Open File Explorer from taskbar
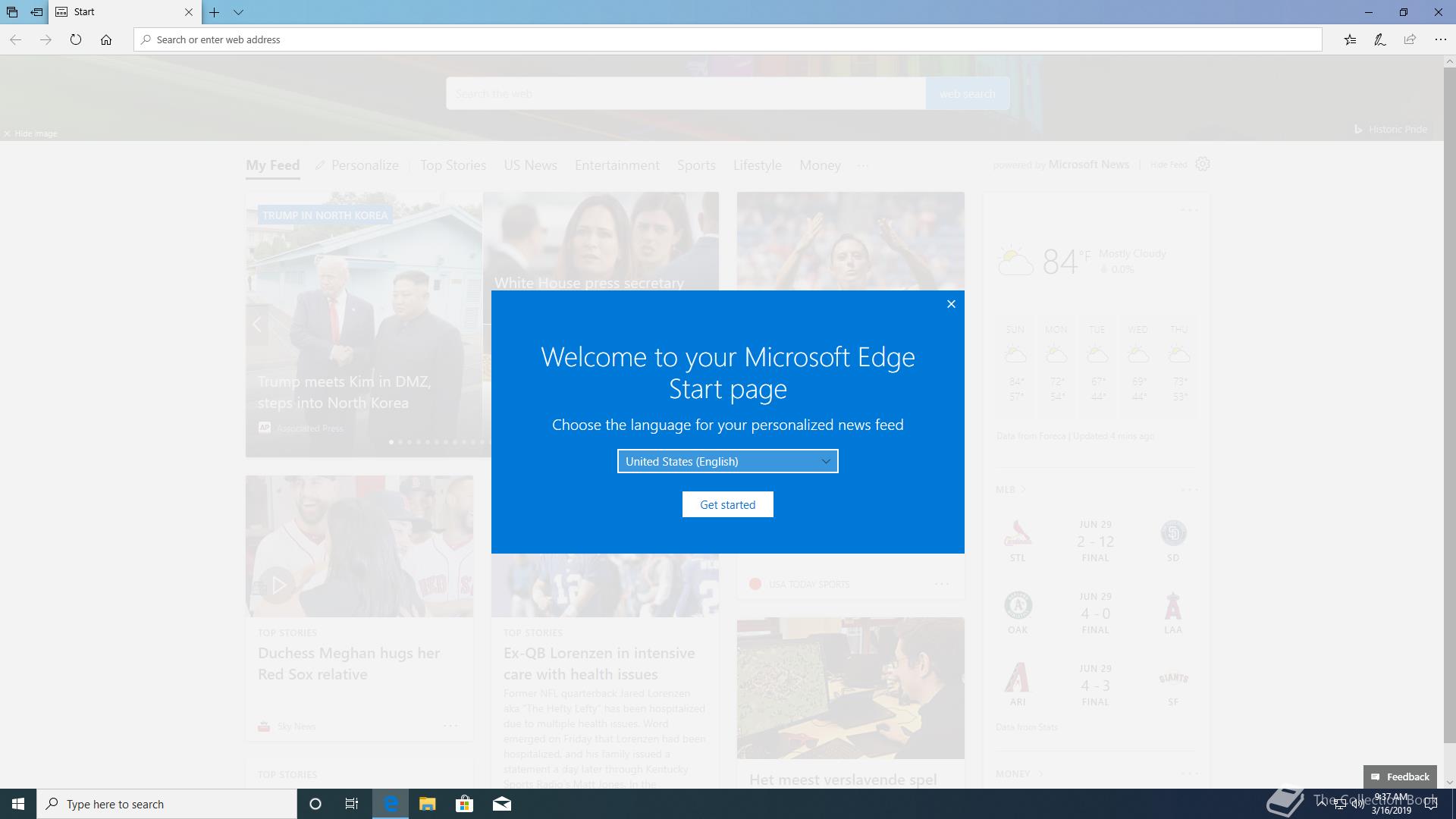 click(x=428, y=804)
